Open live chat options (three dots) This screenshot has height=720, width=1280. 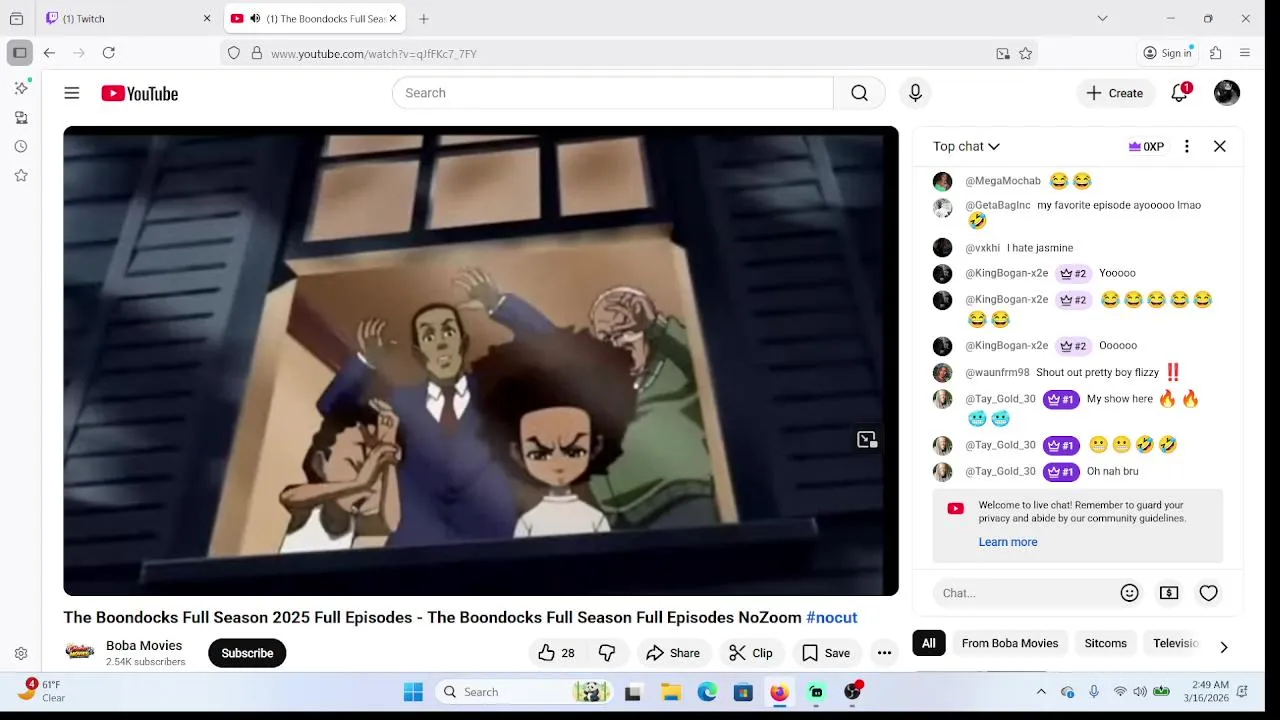pyautogui.click(x=1187, y=146)
